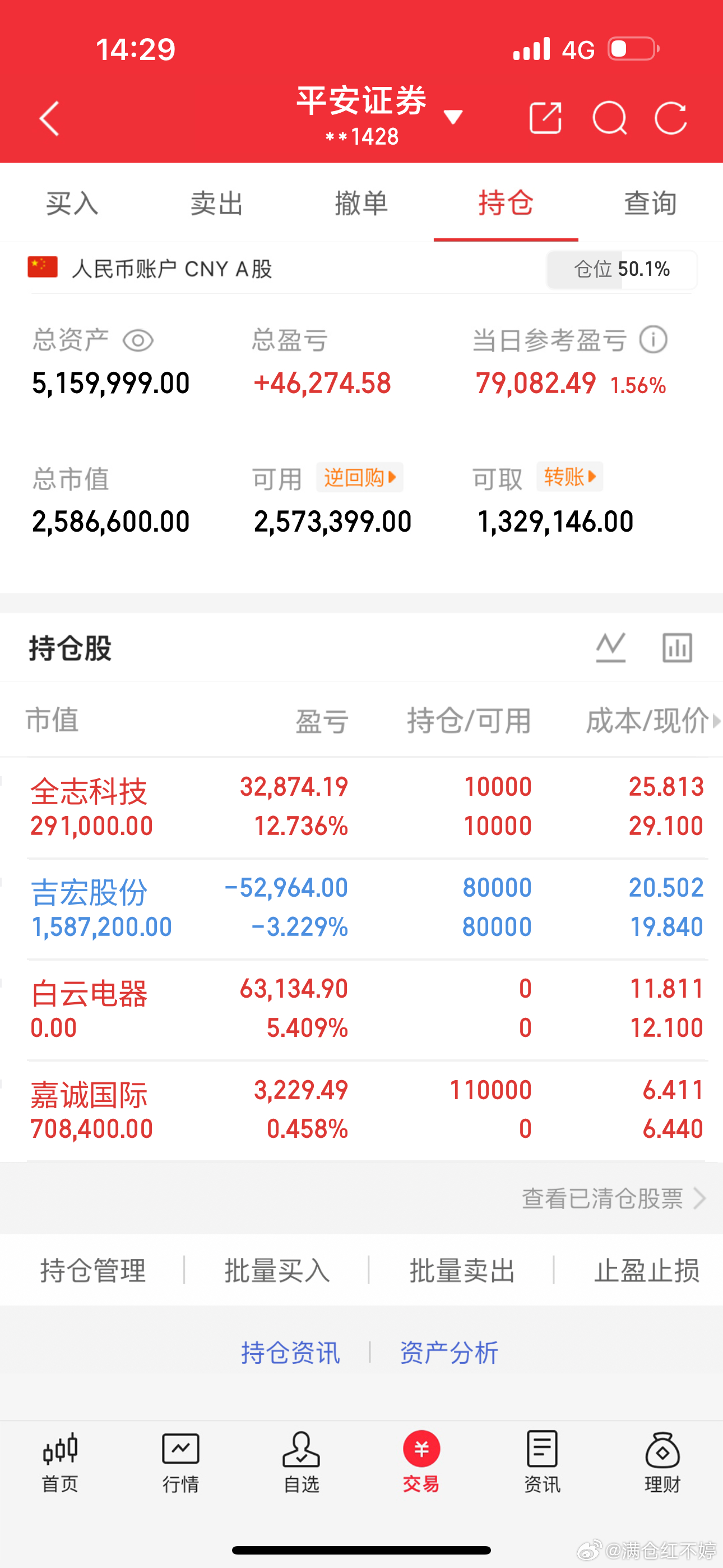Sort holdings by 盈亏 column header
Viewport: 723px width, 1568px height.
click(x=322, y=721)
